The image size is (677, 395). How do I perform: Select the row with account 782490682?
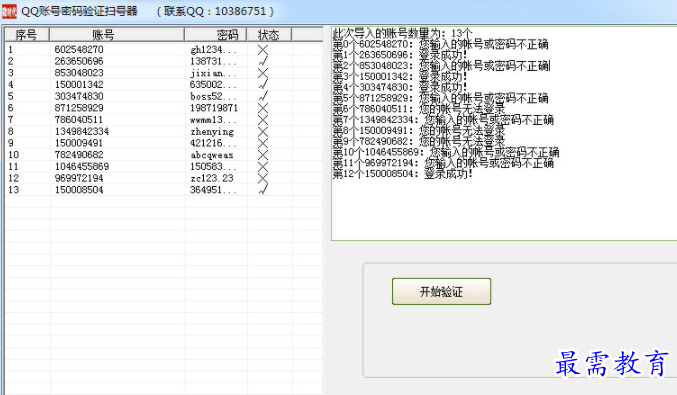[164, 155]
